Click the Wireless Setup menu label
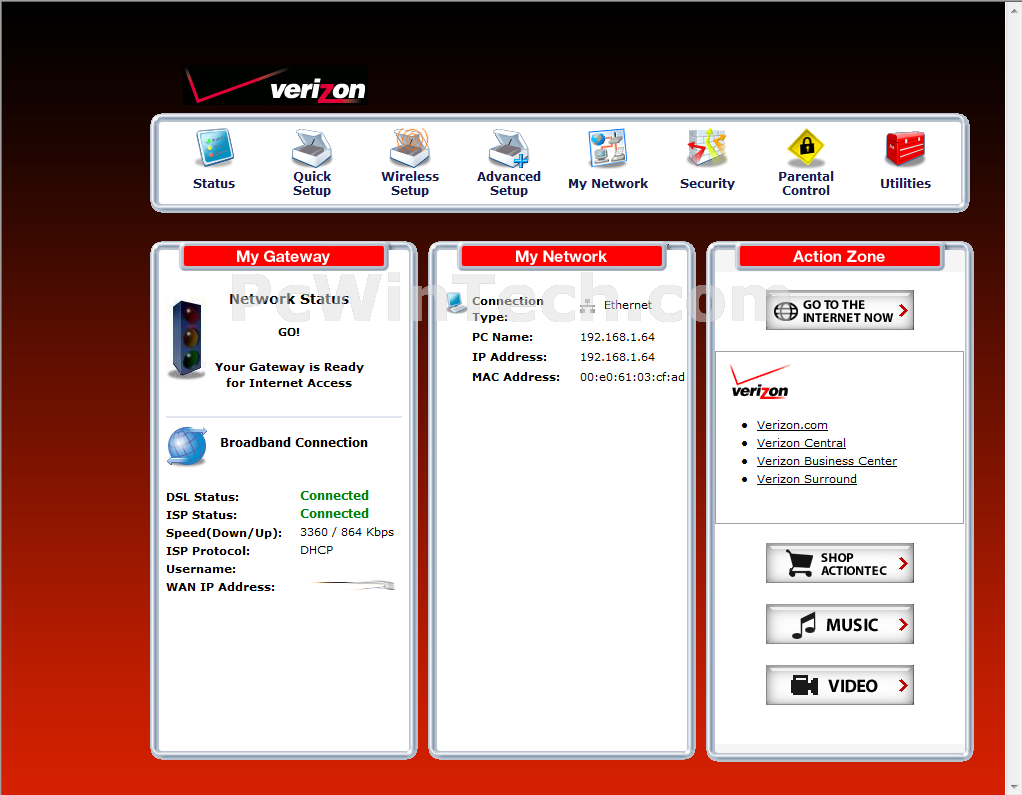Viewport: 1022px width, 795px height. pyautogui.click(x=410, y=184)
